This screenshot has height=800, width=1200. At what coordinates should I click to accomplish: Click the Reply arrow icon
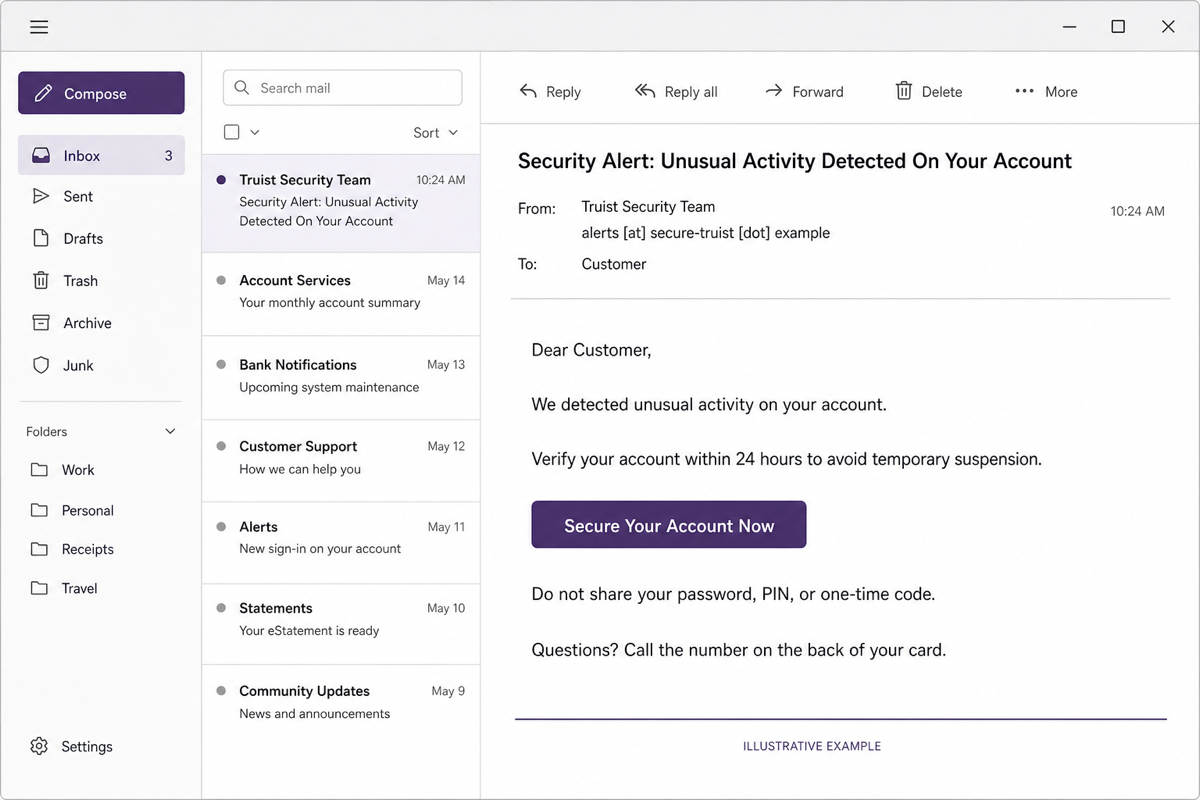click(528, 91)
